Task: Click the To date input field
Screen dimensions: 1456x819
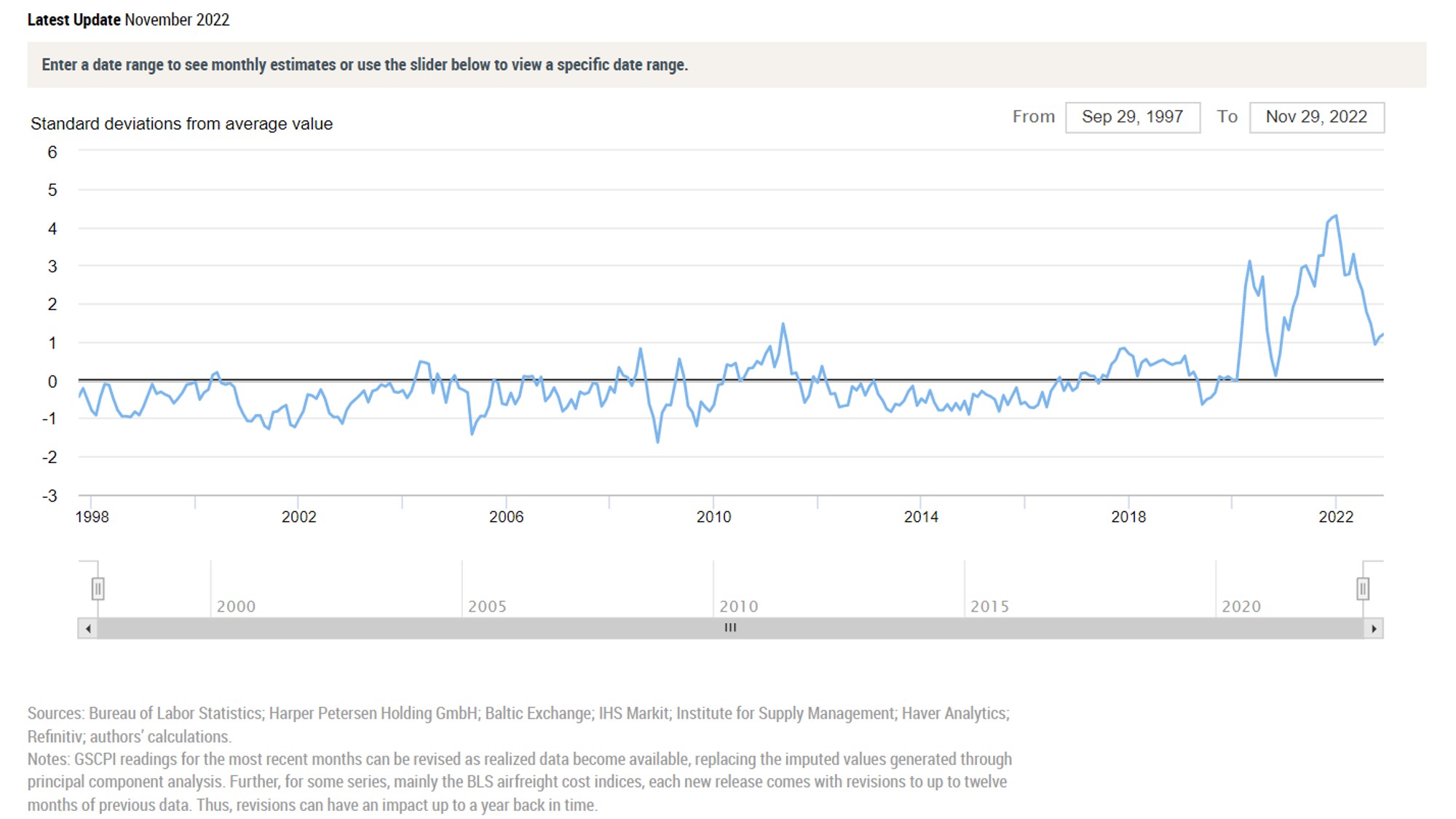Action: pyautogui.click(x=1316, y=117)
